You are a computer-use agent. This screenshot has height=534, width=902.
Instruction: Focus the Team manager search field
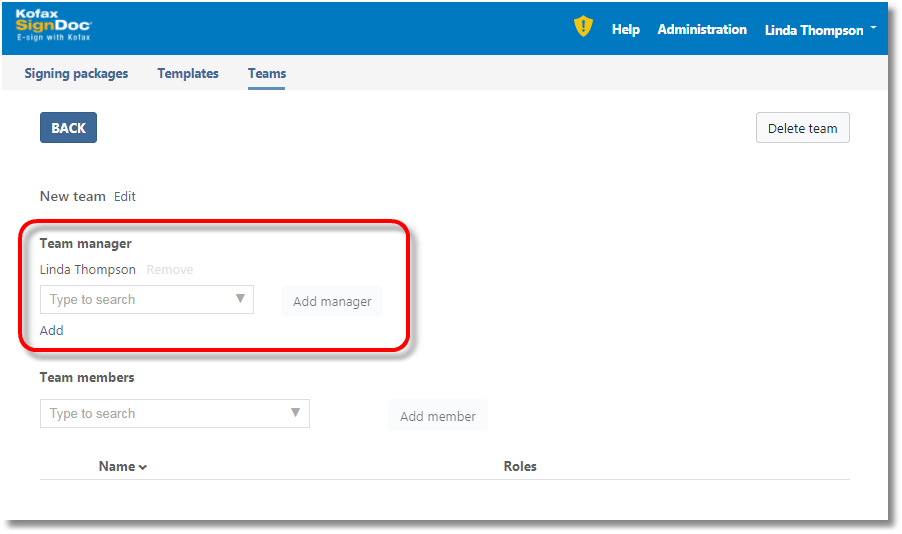(135, 300)
